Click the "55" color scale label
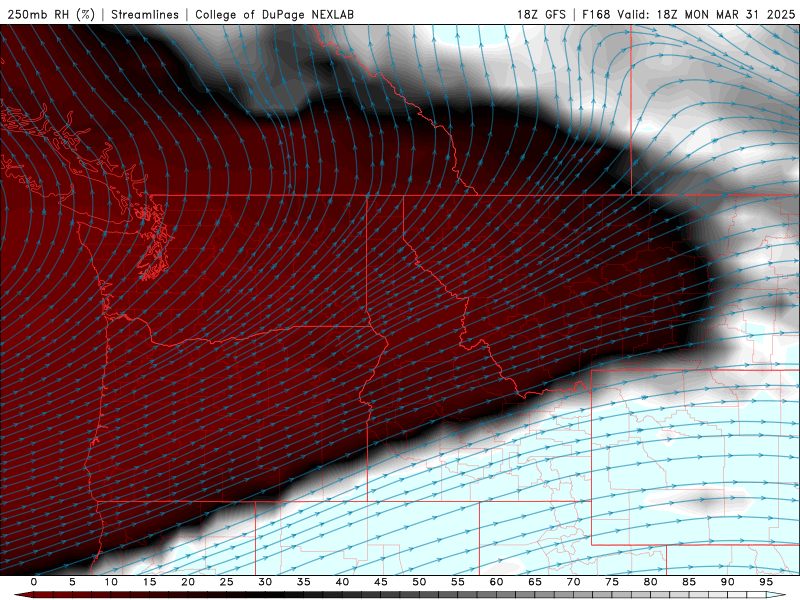 click(x=458, y=582)
